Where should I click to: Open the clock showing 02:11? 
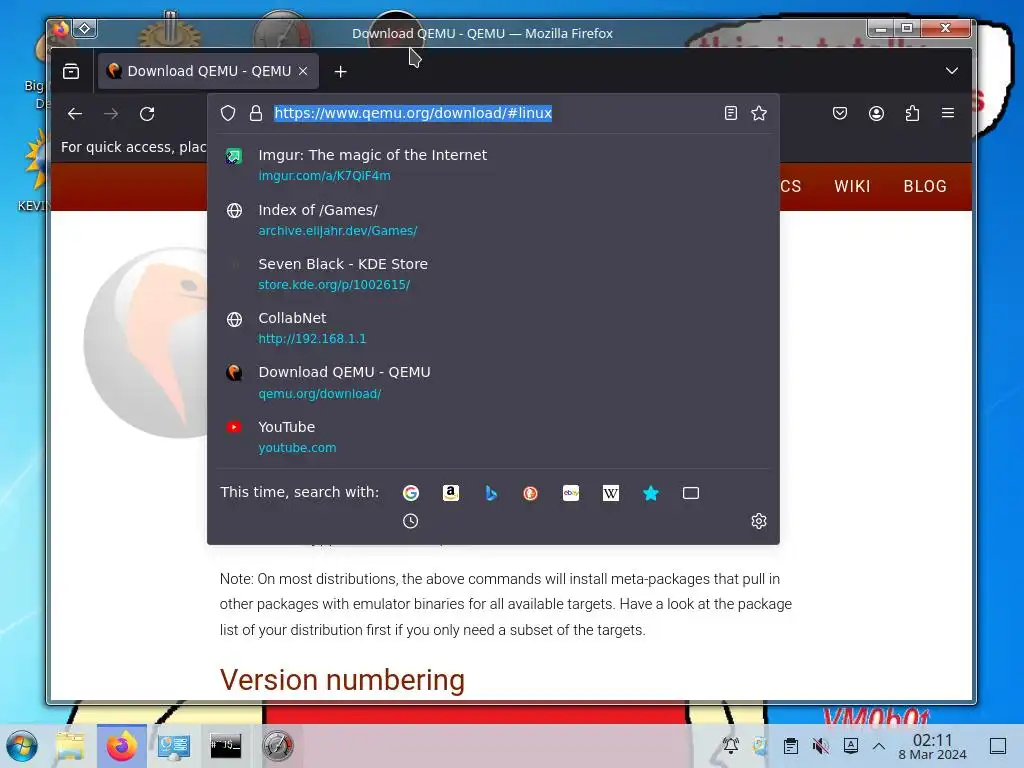click(932, 746)
